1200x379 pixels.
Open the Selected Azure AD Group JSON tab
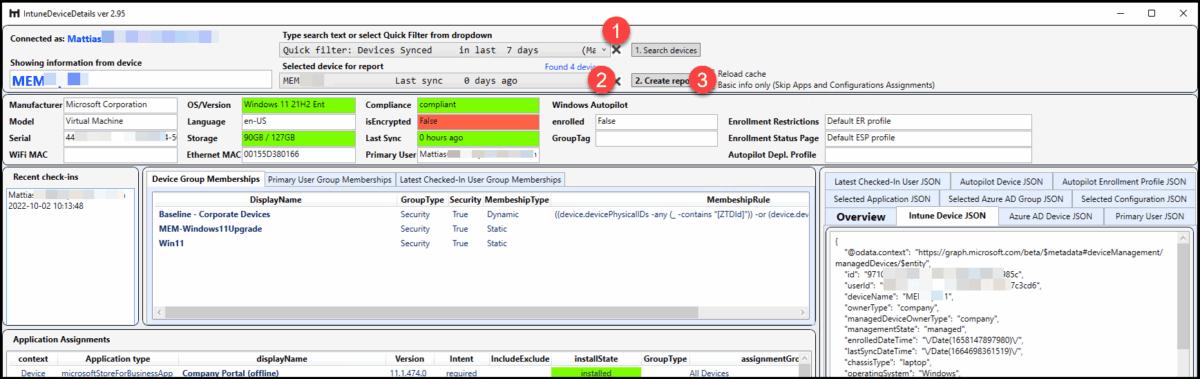[1007, 199]
